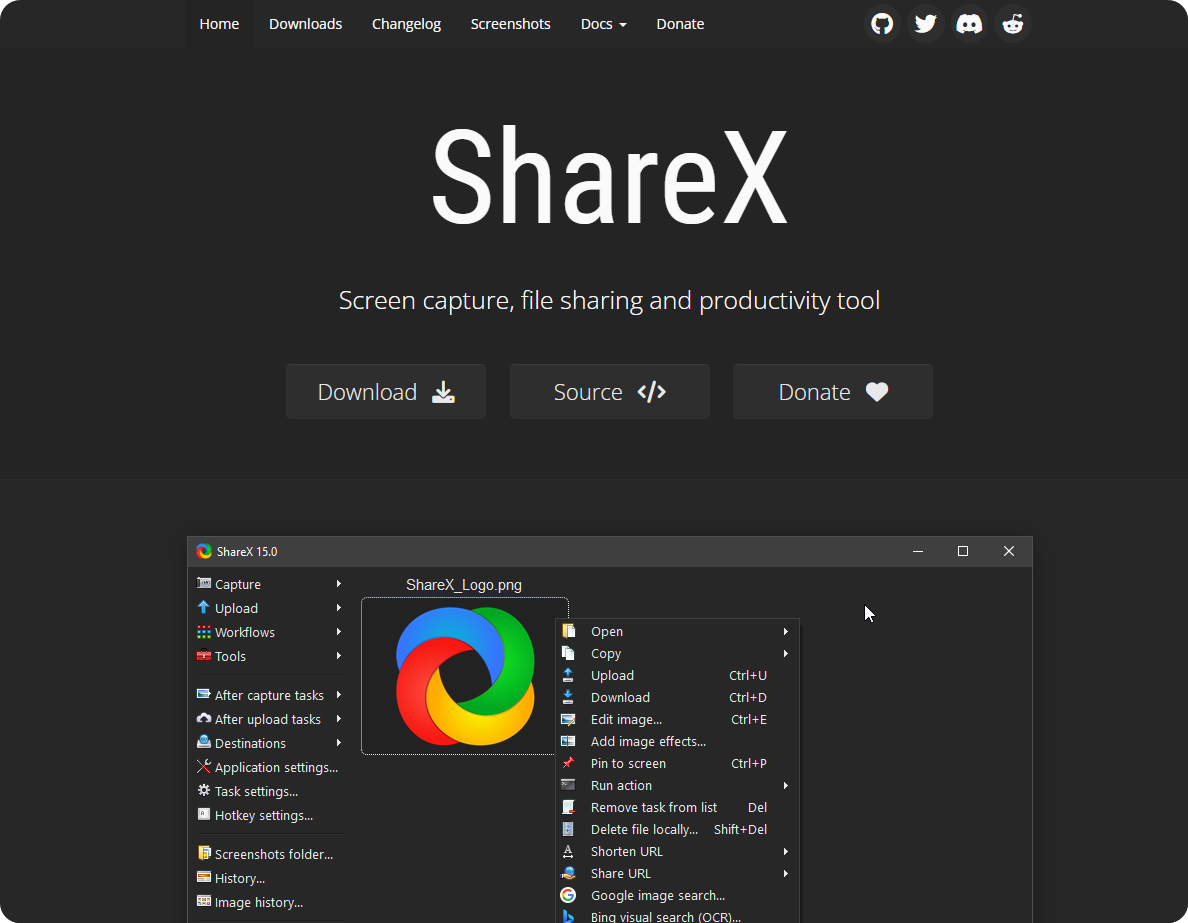The height and width of the screenshot is (923, 1188).
Task: Click the Tools toolbox icon in sidebar
Action: (x=204, y=655)
